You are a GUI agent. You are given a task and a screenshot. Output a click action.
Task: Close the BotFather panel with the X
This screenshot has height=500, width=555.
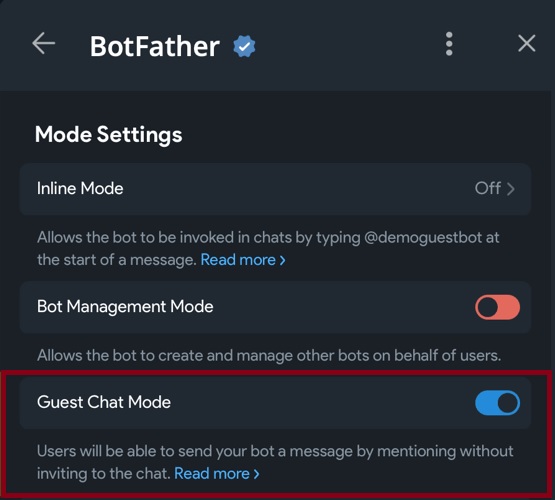[527, 44]
